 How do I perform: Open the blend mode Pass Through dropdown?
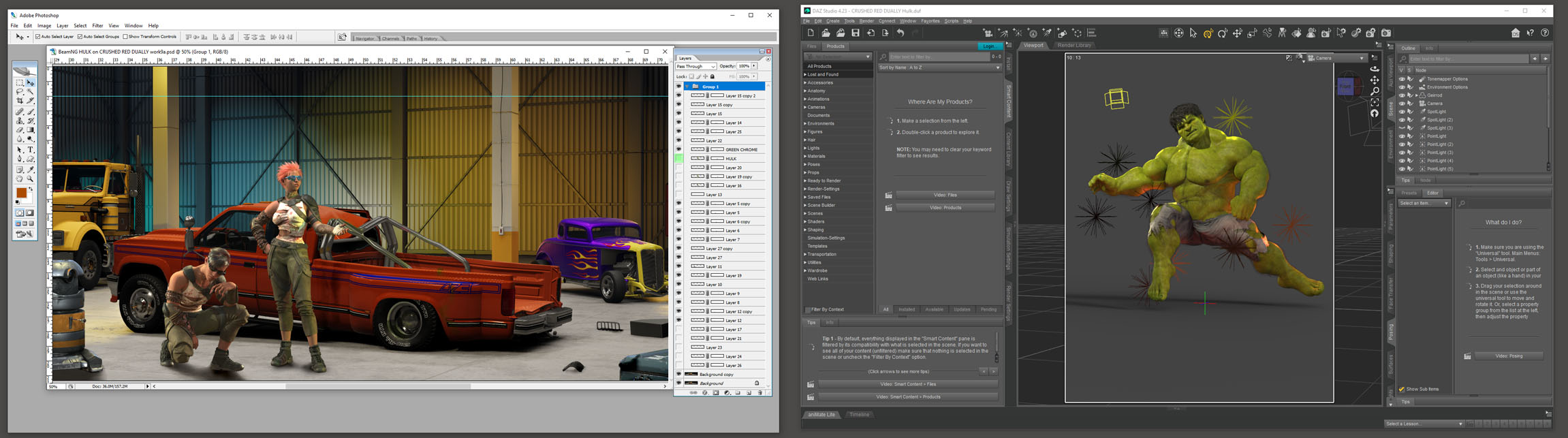(695, 67)
